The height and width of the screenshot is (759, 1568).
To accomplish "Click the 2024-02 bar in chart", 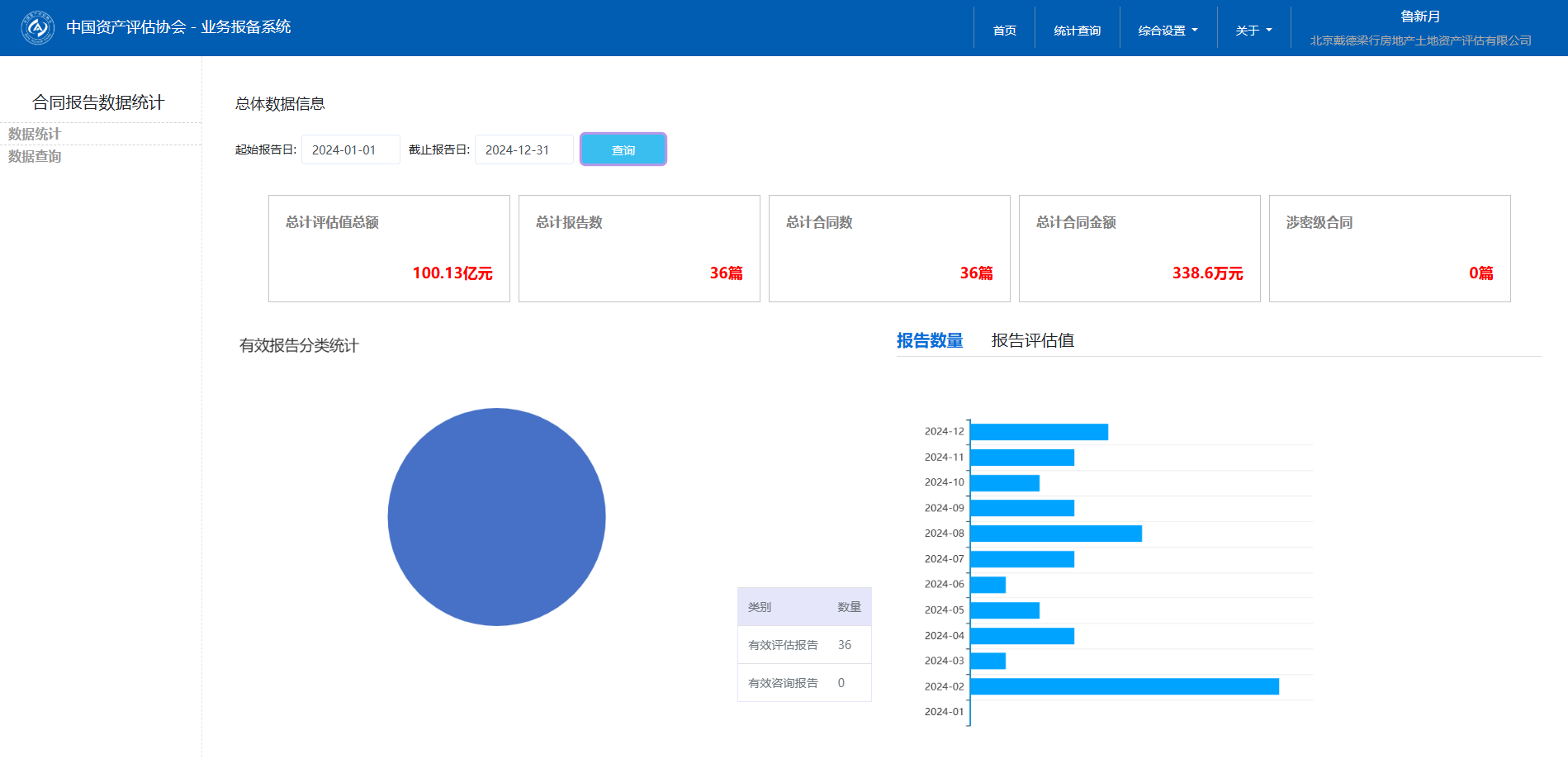I will tap(1124, 686).
